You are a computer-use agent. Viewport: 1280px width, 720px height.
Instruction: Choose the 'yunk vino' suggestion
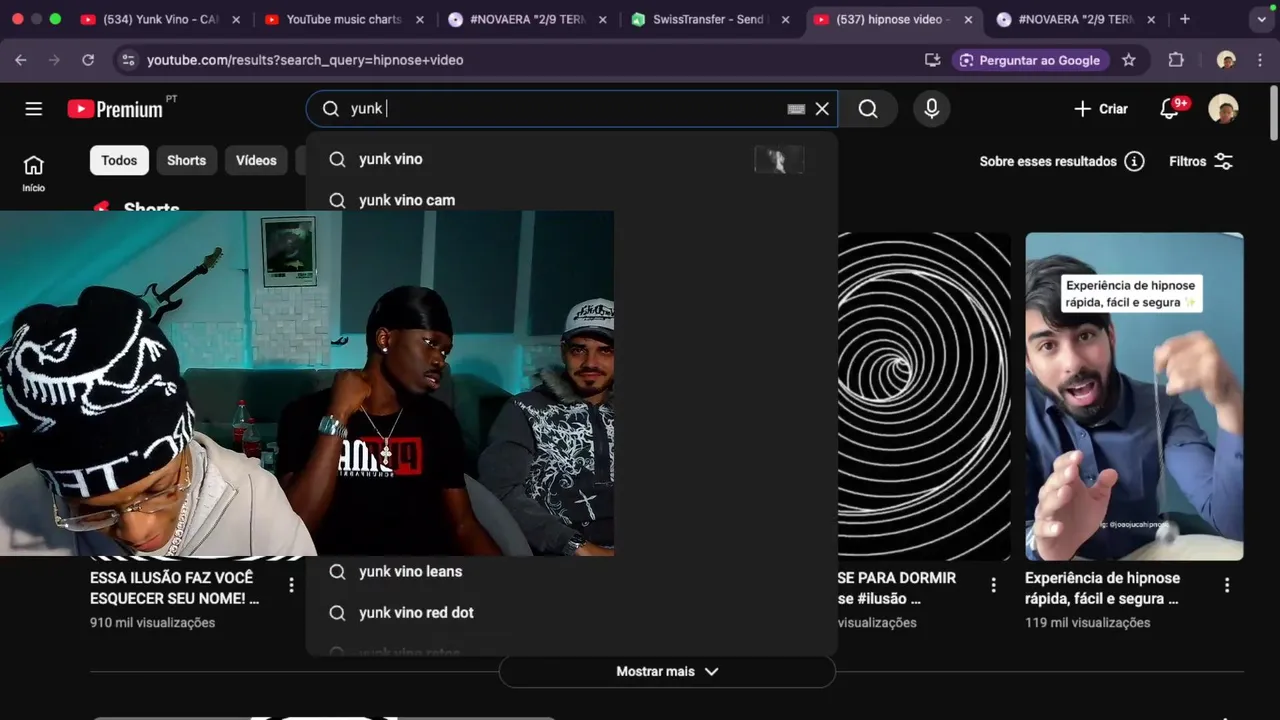[x=571, y=159]
